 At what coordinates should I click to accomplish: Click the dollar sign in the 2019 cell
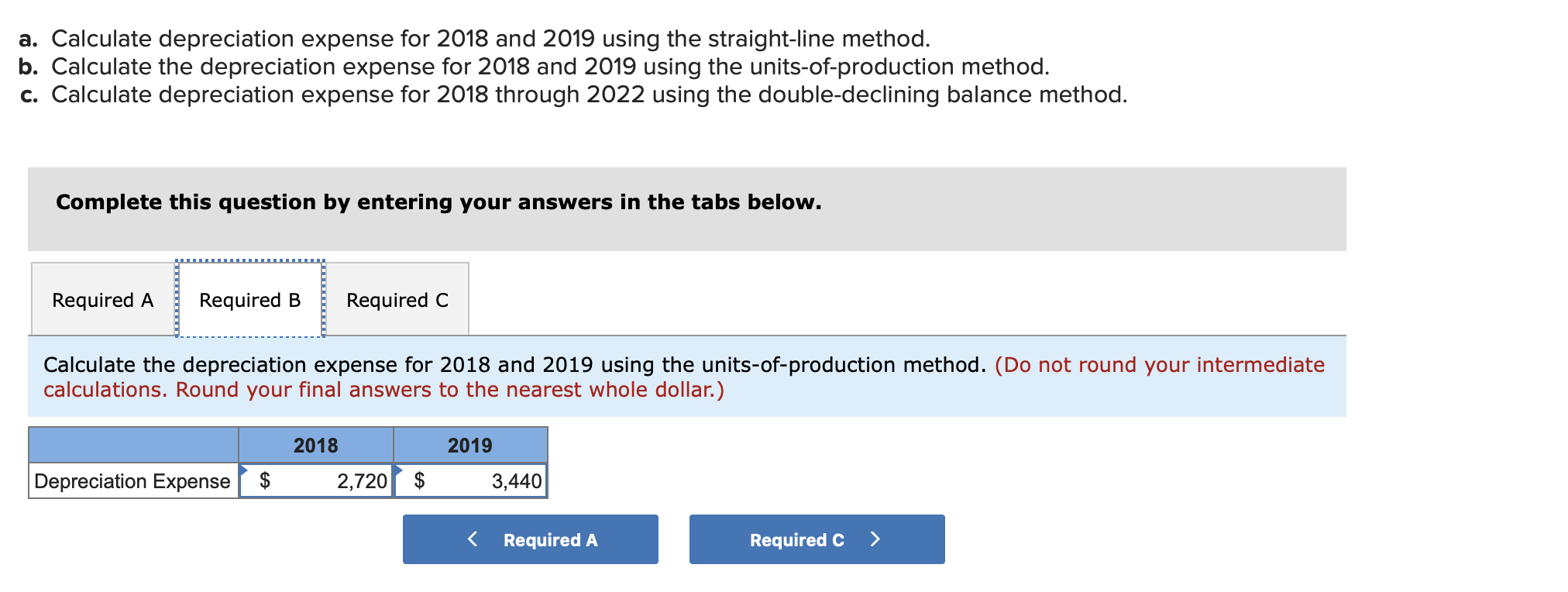(x=420, y=481)
